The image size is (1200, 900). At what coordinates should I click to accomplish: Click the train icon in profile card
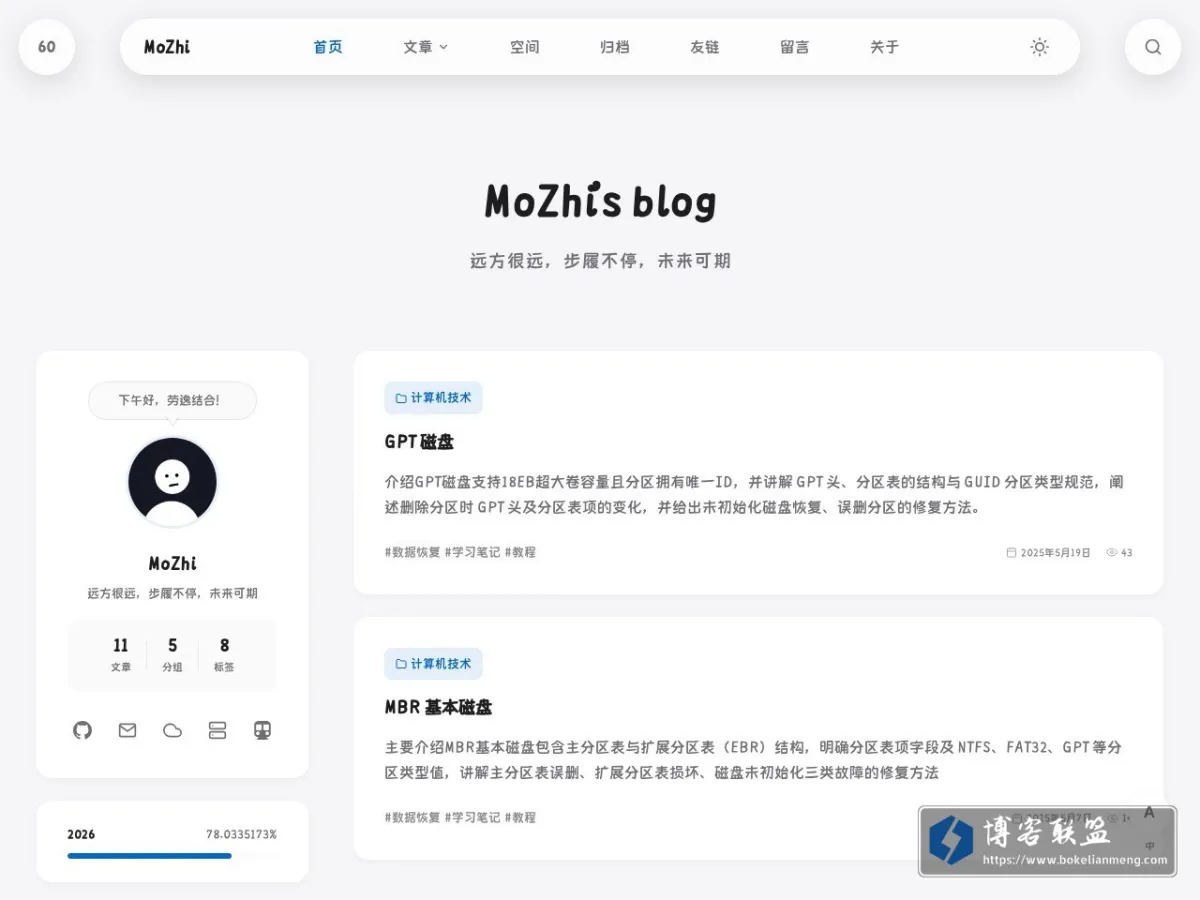pyautogui.click(x=262, y=730)
